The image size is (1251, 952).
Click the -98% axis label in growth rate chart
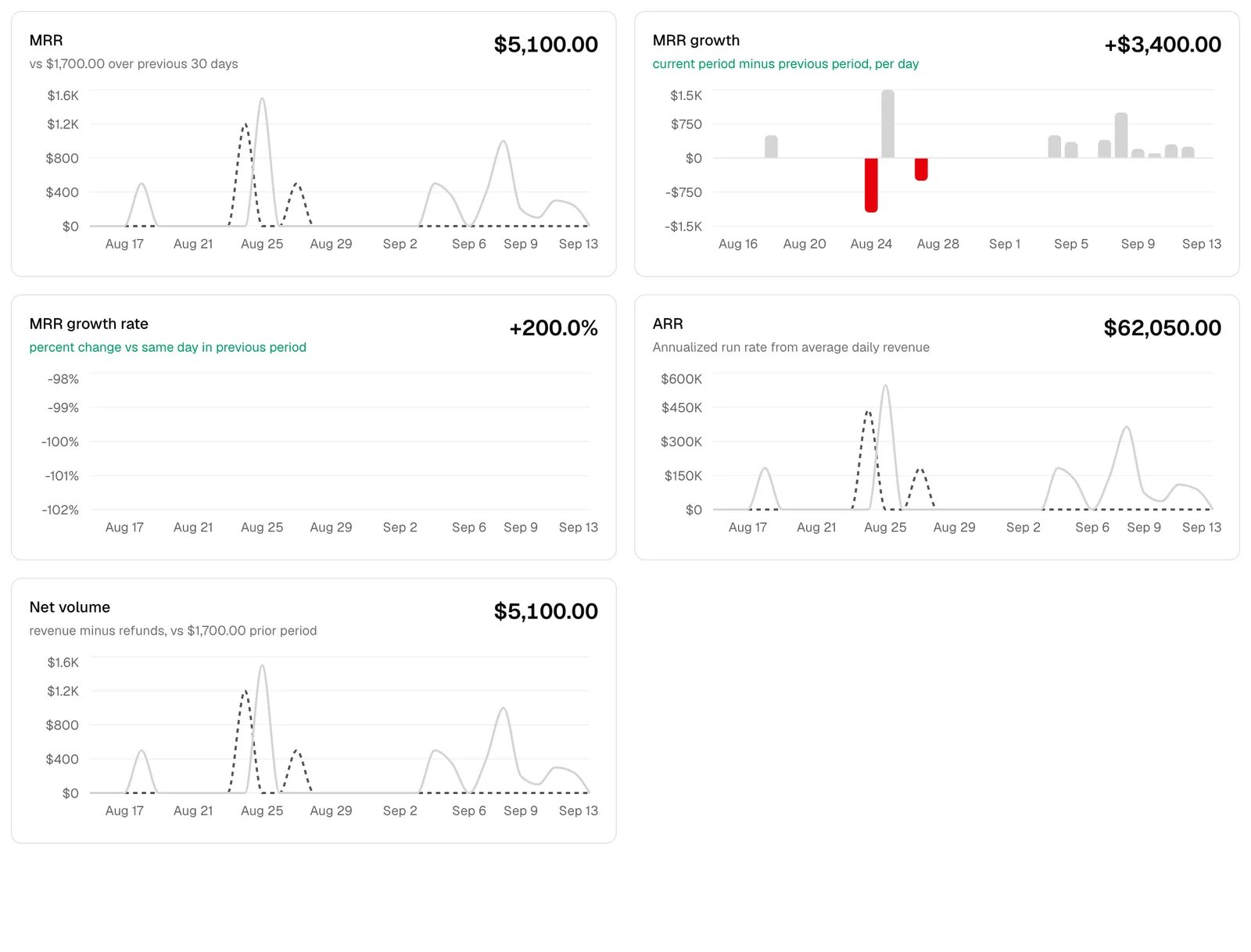tap(63, 379)
